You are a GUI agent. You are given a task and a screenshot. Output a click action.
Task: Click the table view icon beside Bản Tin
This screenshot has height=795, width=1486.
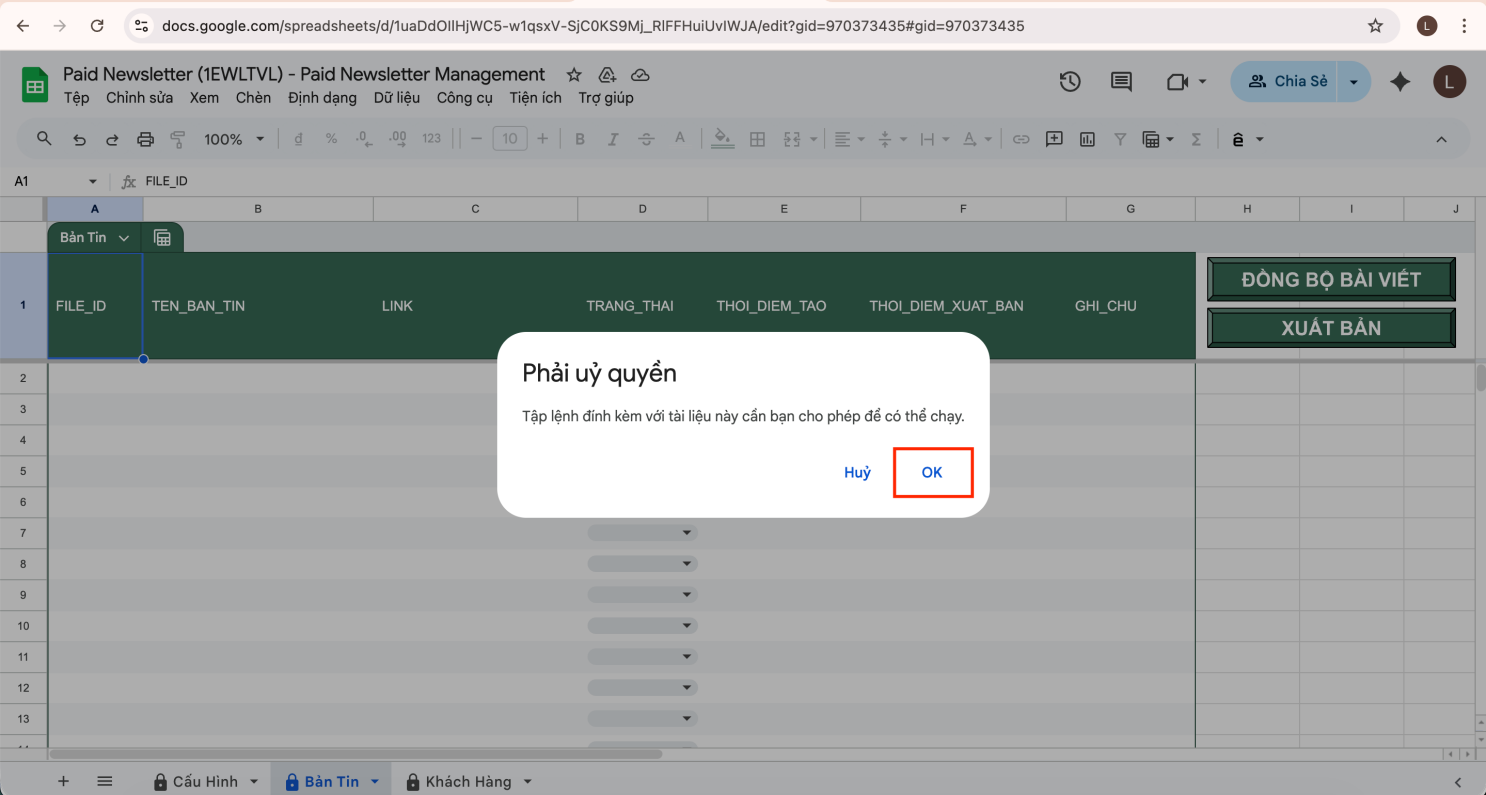[162, 238]
